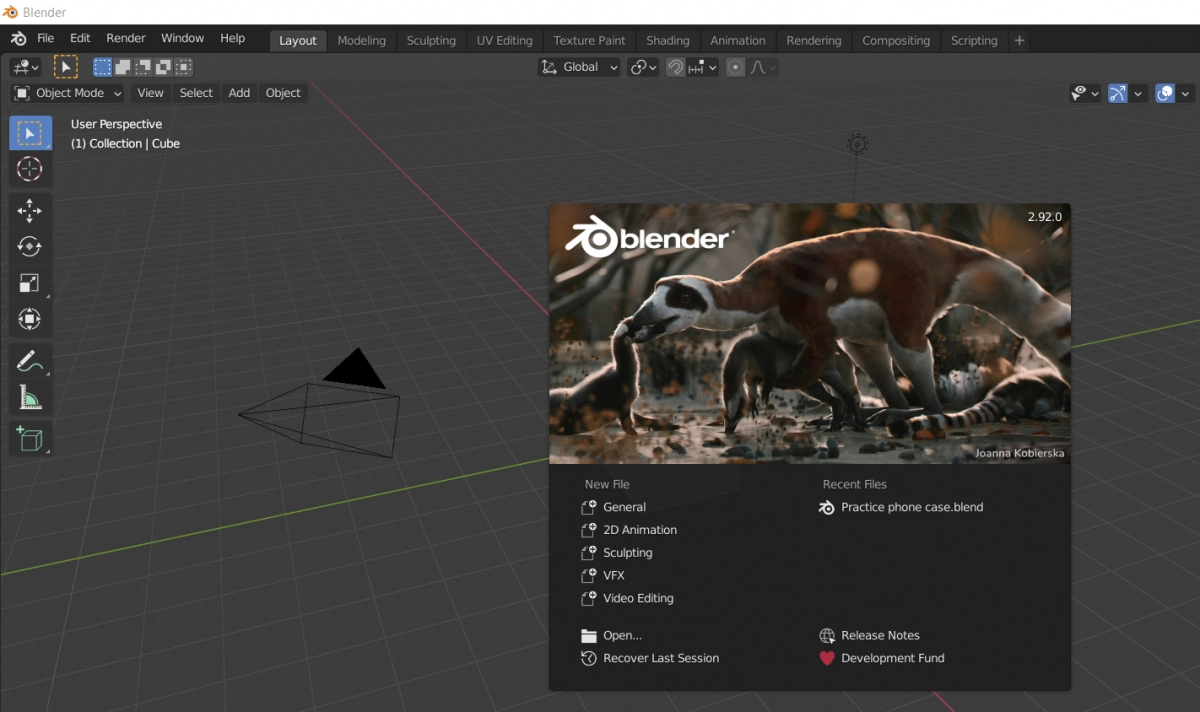Start a new 2D Animation file
Image resolution: width=1200 pixels, height=712 pixels.
(637, 529)
